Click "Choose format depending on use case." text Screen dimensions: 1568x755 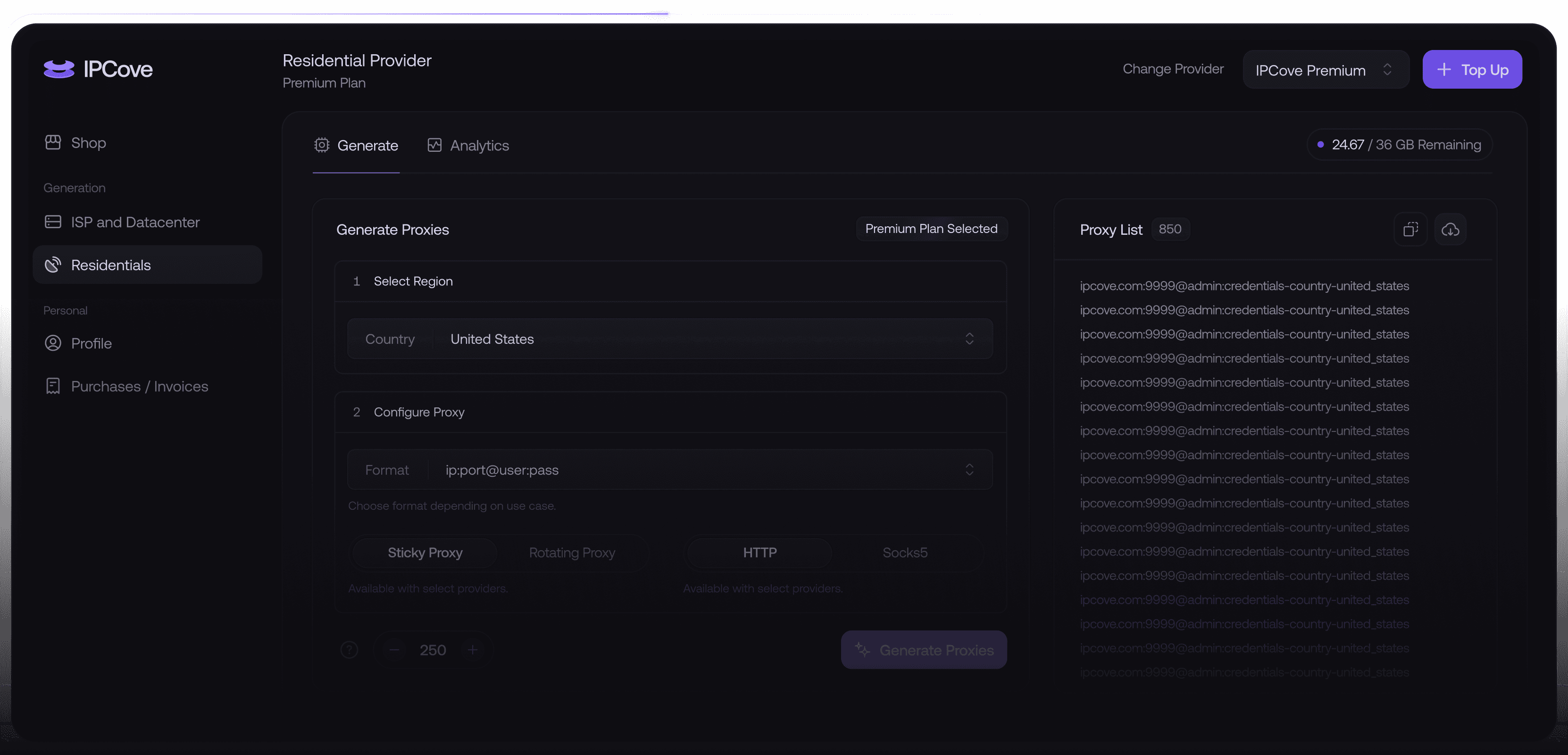(x=451, y=506)
